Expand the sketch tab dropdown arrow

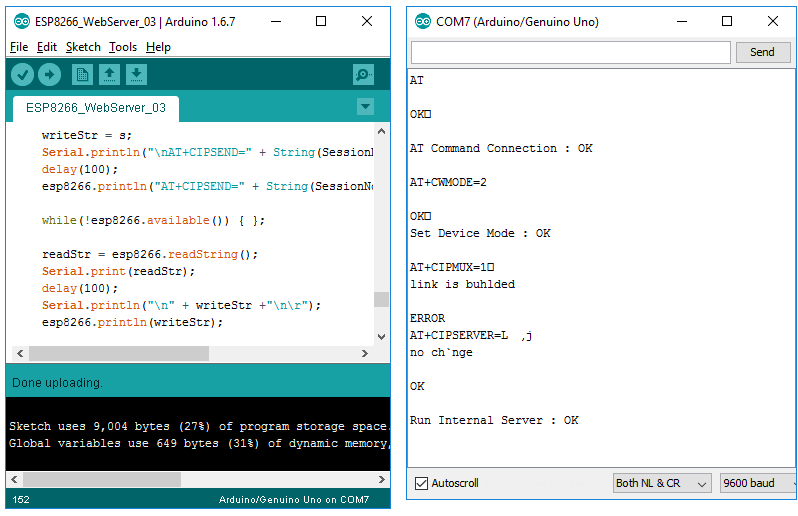point(365,107)
